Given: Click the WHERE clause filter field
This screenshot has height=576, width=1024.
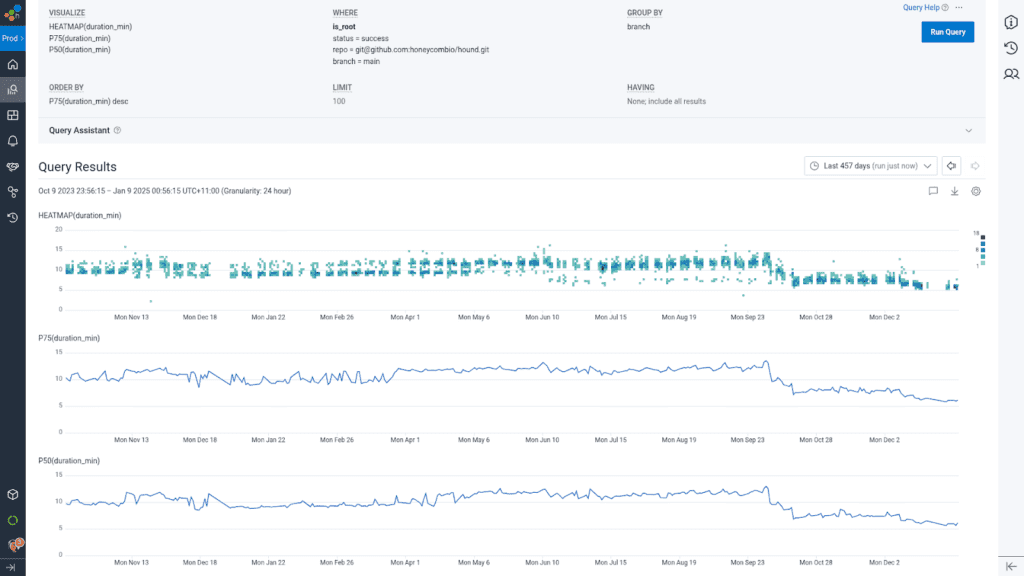Looking at the screenshot, I should click(410, 44).
